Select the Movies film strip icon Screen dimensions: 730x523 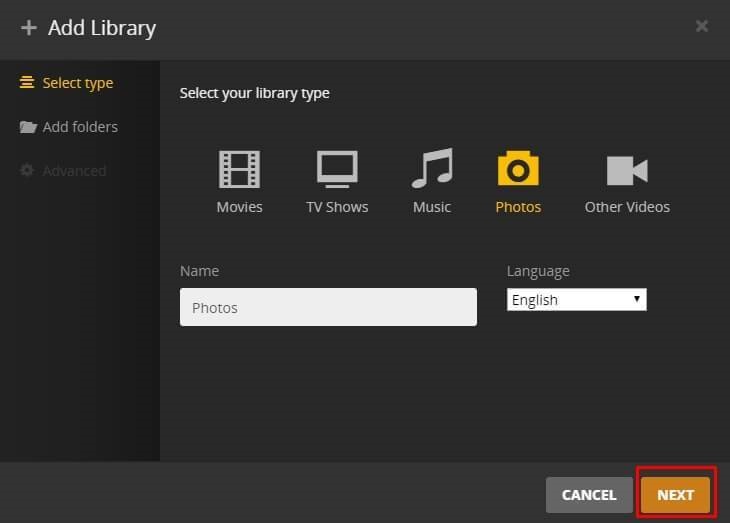(239, 169)
